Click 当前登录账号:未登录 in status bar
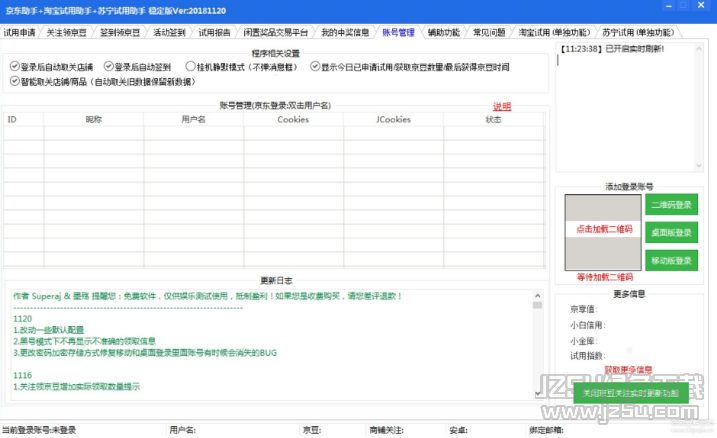The width and height of the screenshot is (717, 438). click(39, 430)
